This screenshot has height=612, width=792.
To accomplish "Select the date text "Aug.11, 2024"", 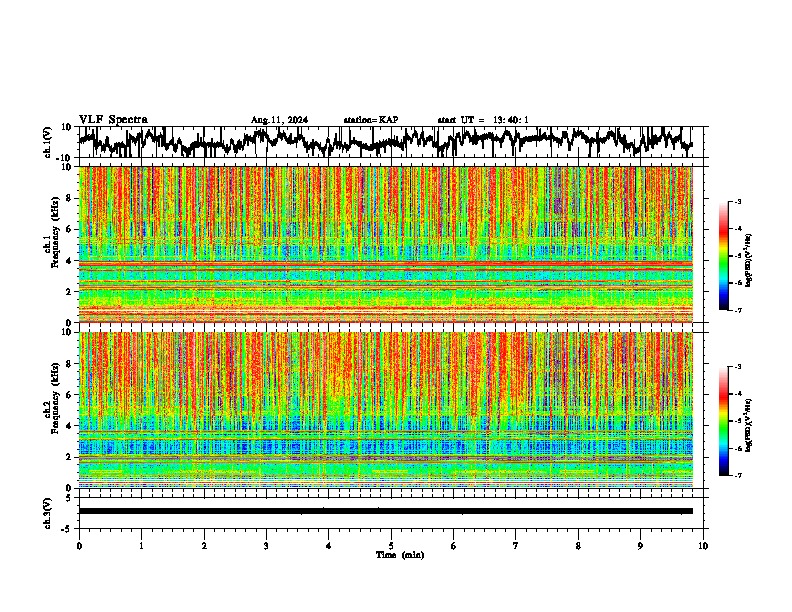I will [279, 120].
